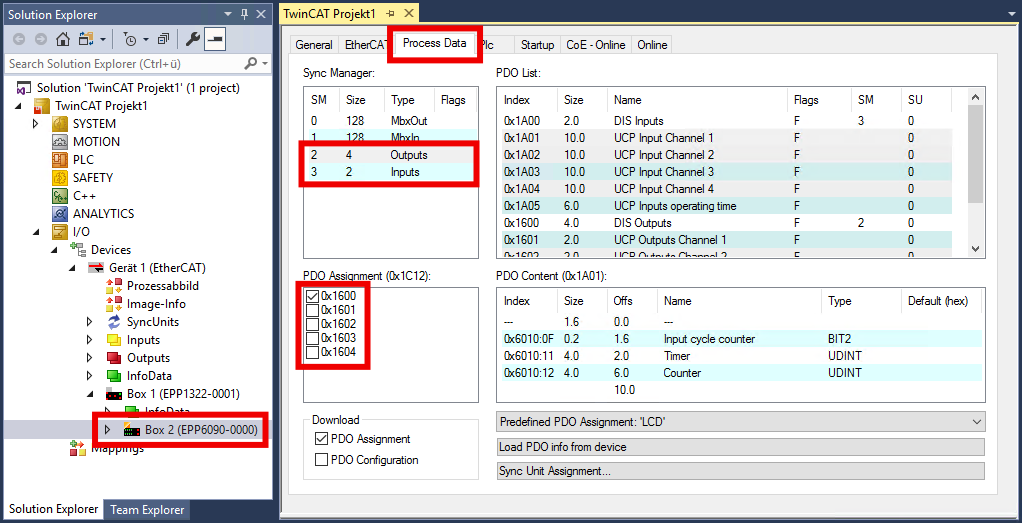1022x523 pixels.
Task: Enable the Download PDO Configuration checkbox
Action: point(321,460)
